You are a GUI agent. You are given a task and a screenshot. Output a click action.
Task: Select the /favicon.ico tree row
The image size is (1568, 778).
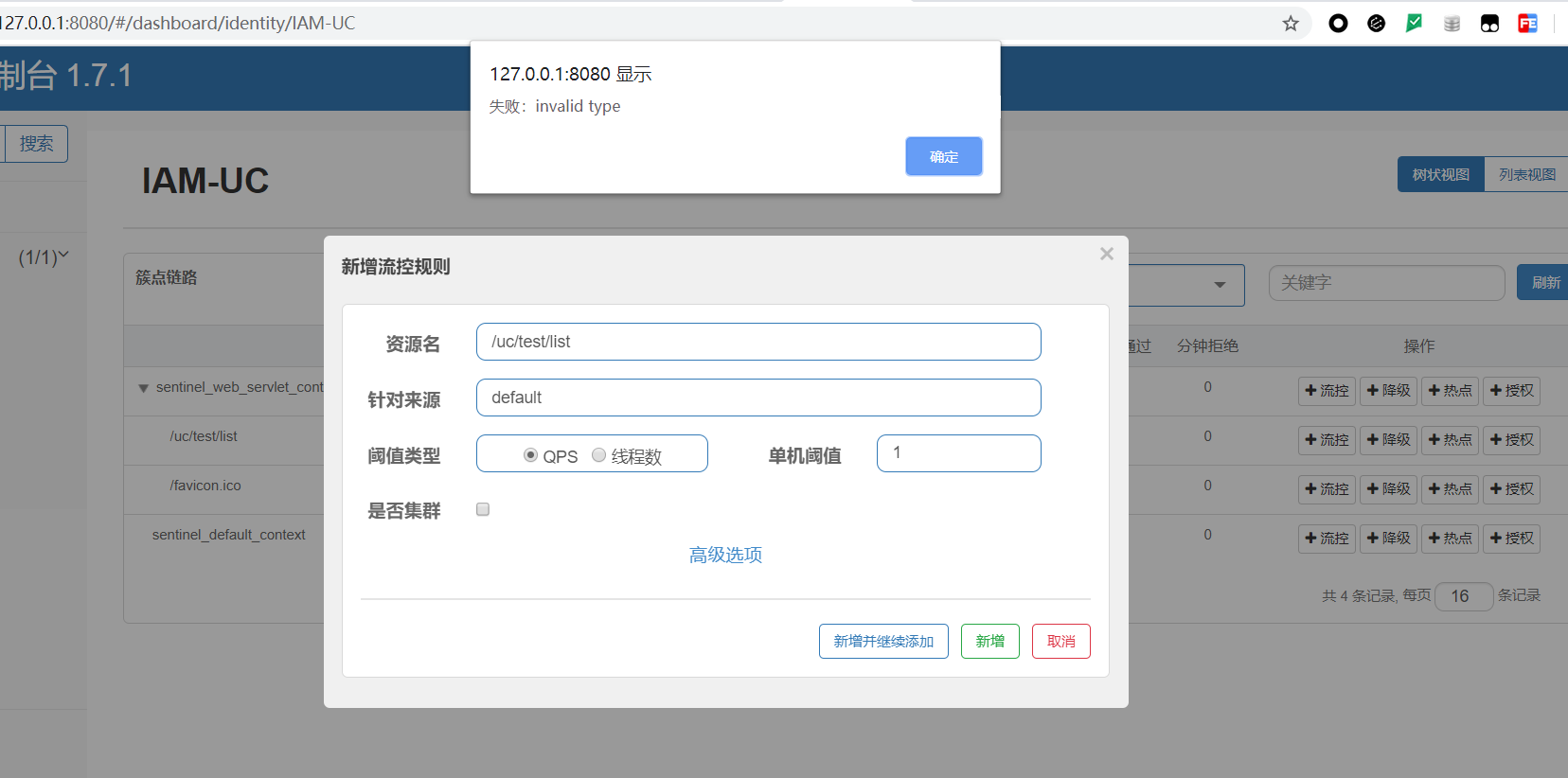pyautogui.click(x=205, y=486)
